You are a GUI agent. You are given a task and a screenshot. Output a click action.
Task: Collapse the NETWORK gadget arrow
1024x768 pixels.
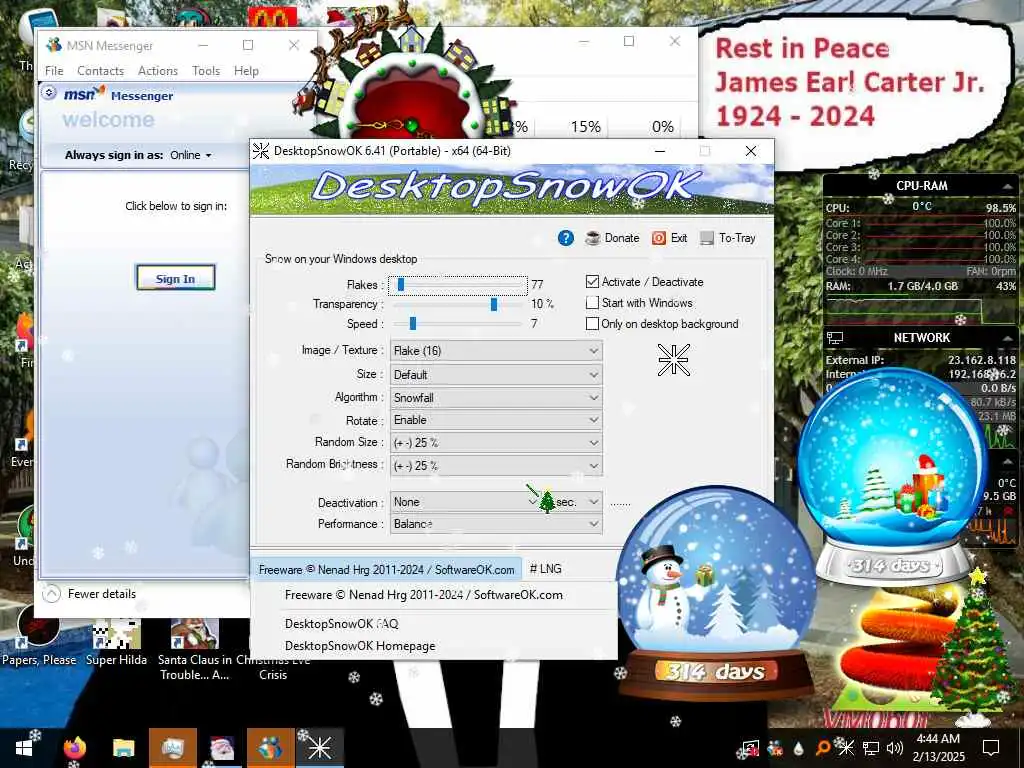click(x=1007, y=338)
